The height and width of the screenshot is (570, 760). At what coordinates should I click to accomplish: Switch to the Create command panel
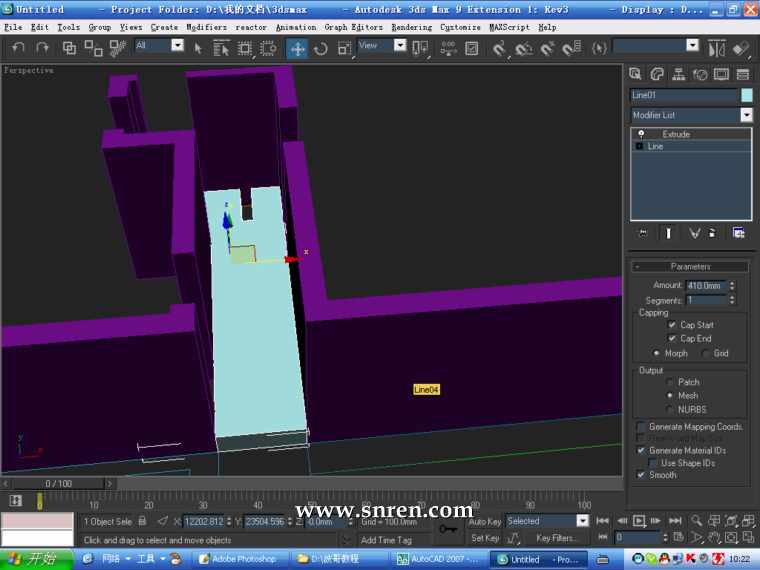636,74
